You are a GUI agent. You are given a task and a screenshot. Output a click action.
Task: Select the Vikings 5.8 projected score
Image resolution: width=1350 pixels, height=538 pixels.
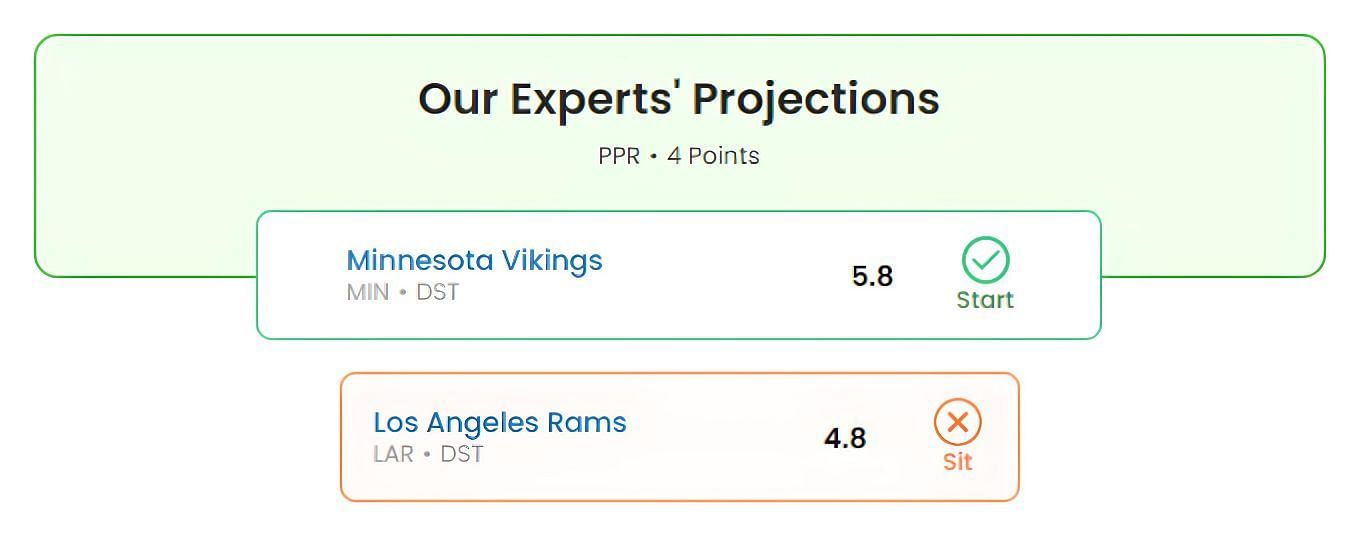tap(872, 276)
